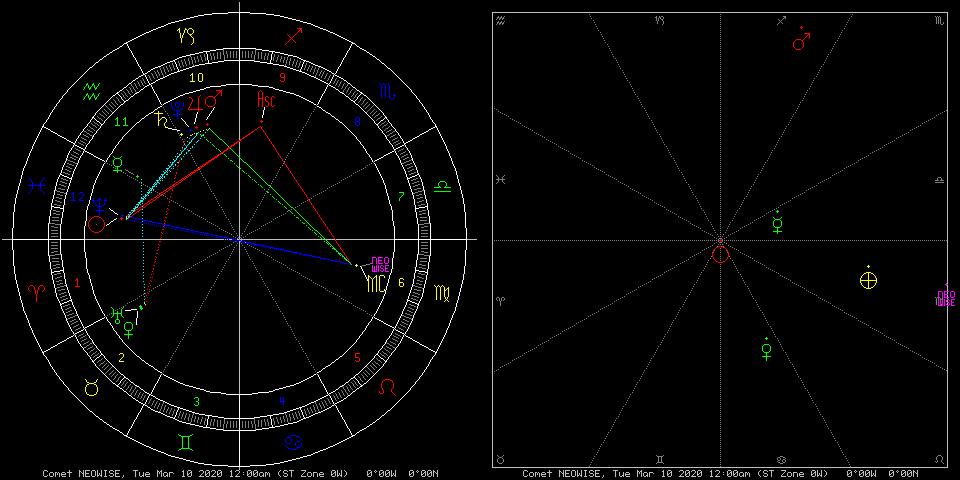Click the house 10 number in the wheel
The height and width of the screenshot is (480, 960).
(x=196, y=77)
